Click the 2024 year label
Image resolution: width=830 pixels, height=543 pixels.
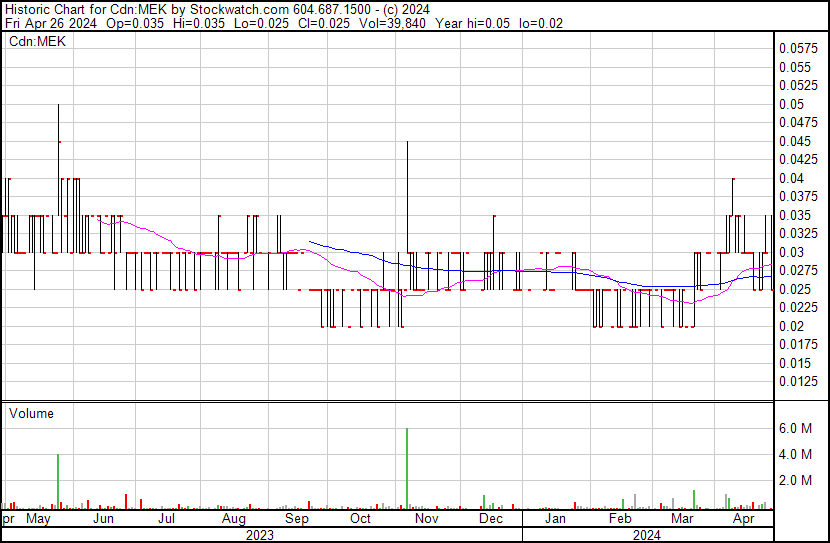(648, 535)
